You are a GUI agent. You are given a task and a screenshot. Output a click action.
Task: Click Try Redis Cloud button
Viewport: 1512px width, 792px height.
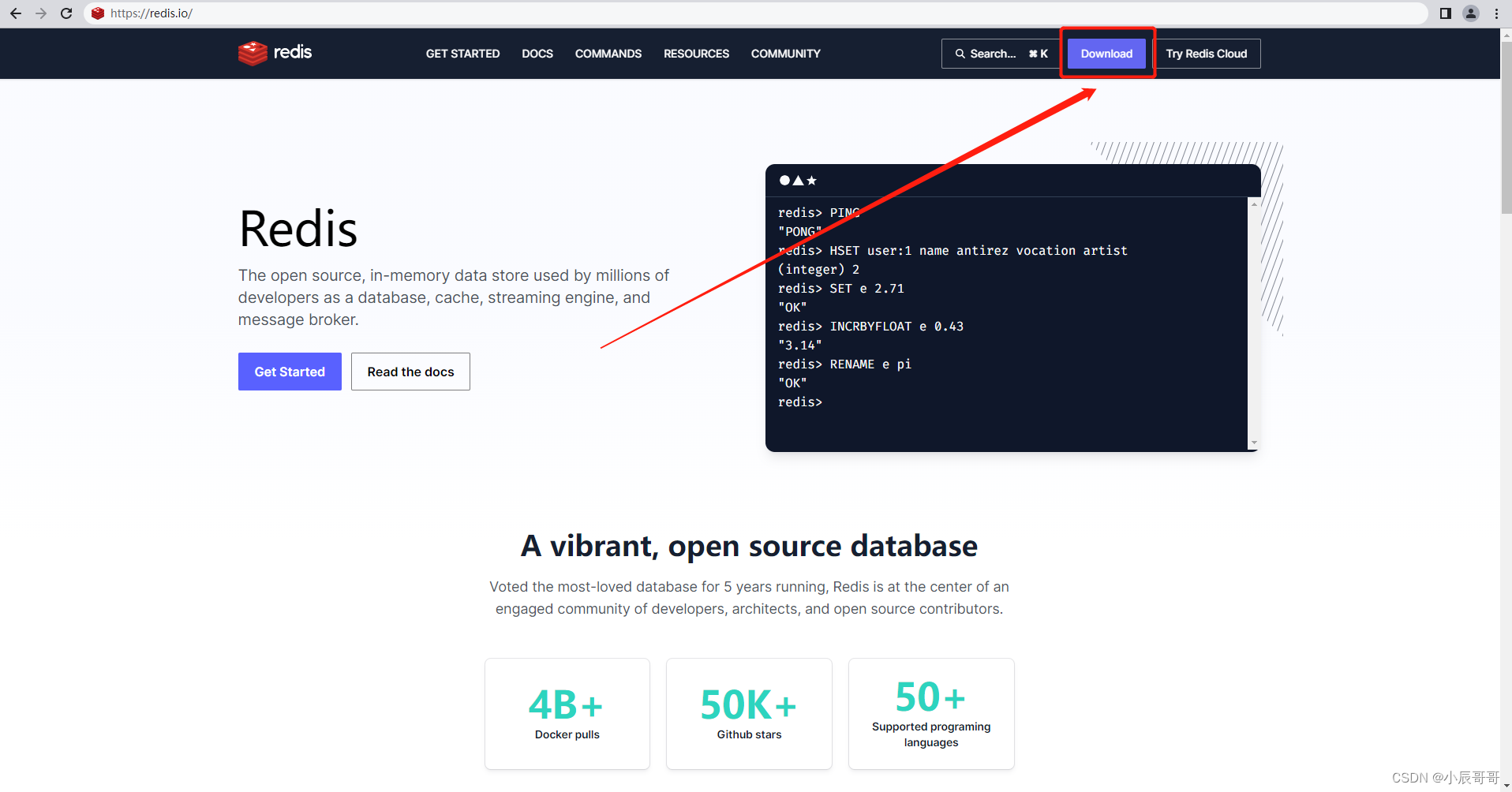click(x=1207, y=54)
